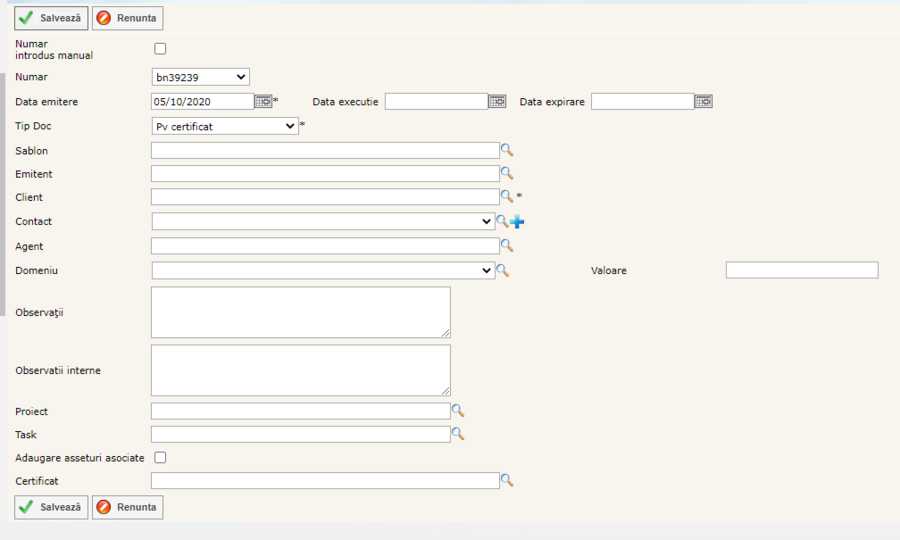The height and width of the screenshot is (540, 900).
Task: Open calendar picker for Data emitere
Action: [x=263, y=101]
